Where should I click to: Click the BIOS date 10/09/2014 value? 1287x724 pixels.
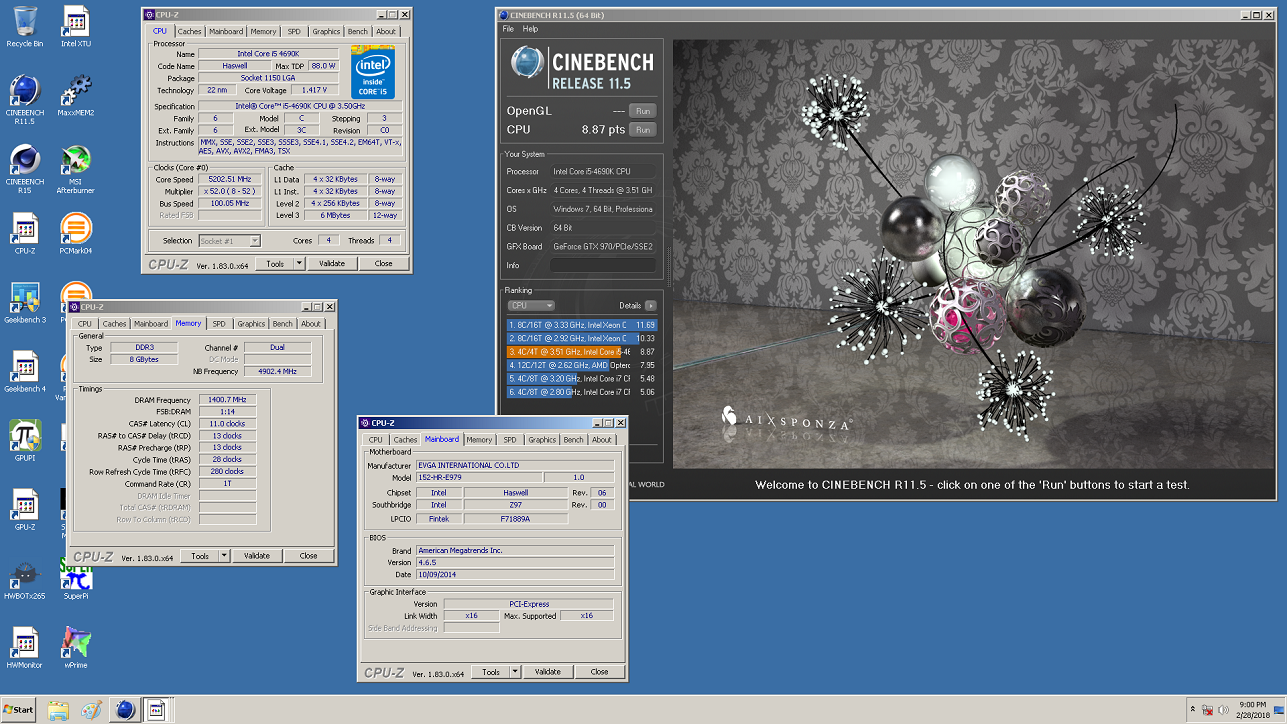click(x=515, y=575)
